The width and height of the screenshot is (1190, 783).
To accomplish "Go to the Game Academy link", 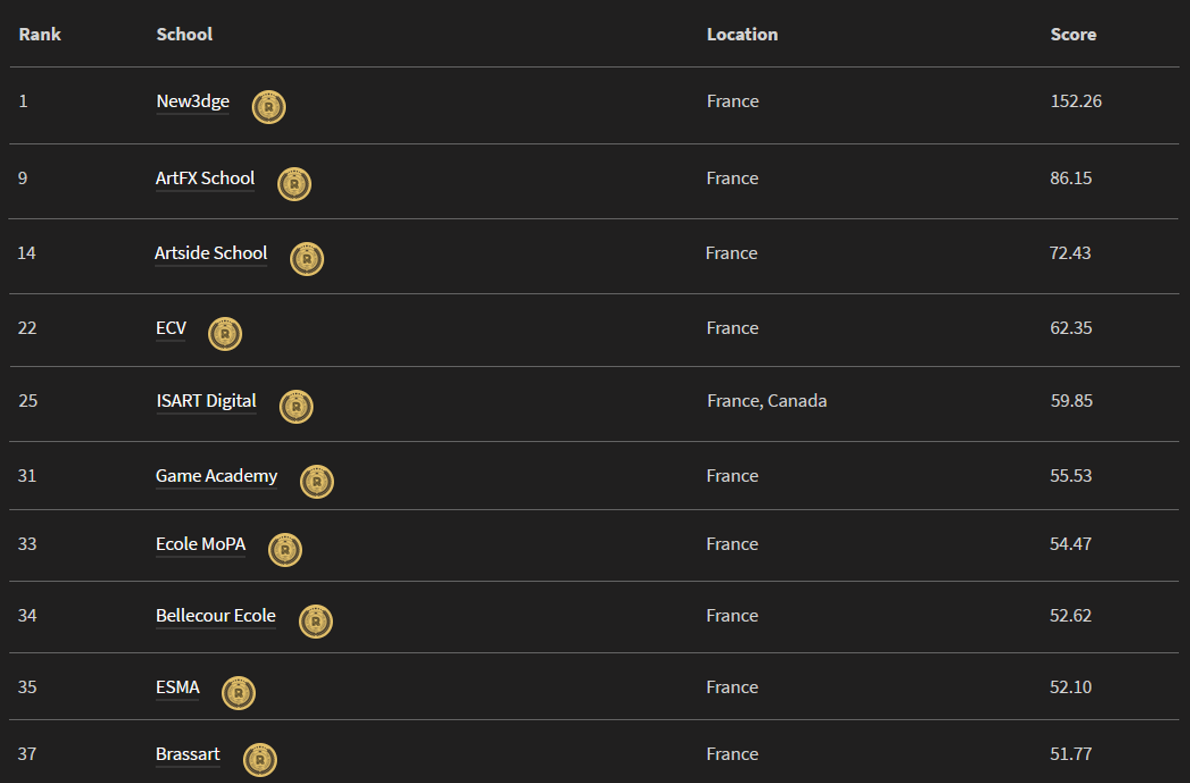I will pyautogui.click(x=216, y=475).
